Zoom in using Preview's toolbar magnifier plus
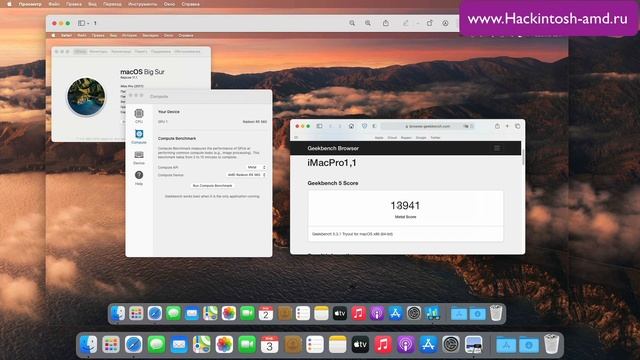Image resolution: width=640 pixels, height=360 pixels. pos(368,23)
